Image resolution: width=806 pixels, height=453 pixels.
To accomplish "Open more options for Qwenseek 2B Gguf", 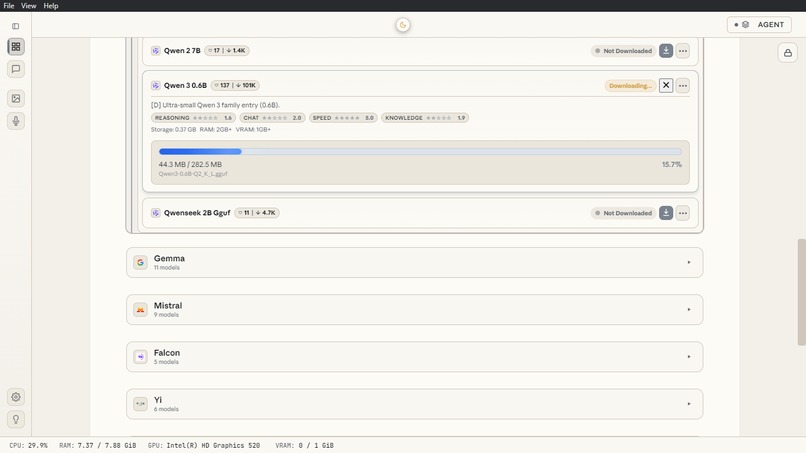I will (683, 213).
